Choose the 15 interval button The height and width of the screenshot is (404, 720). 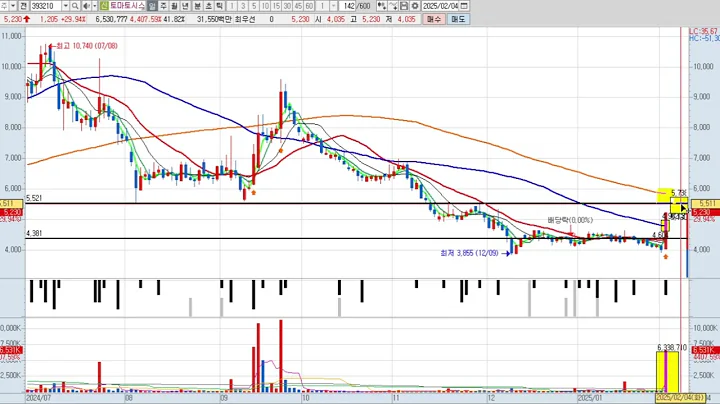pos(276,6)
